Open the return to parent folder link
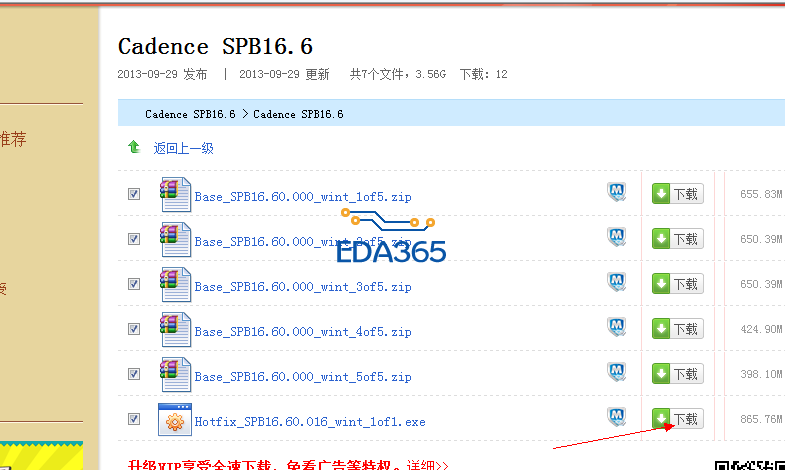 click(x=183, y=148)
